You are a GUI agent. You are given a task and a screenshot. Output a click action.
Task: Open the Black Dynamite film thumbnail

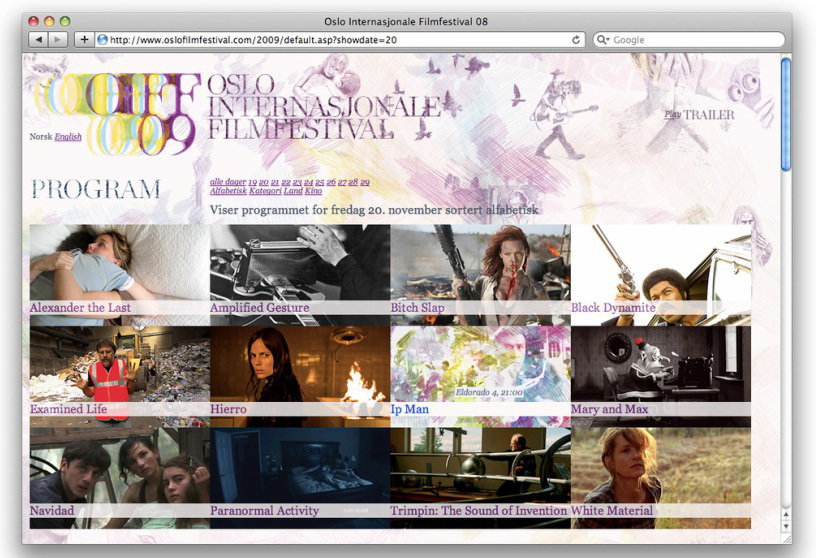click(x=661, y=275)
